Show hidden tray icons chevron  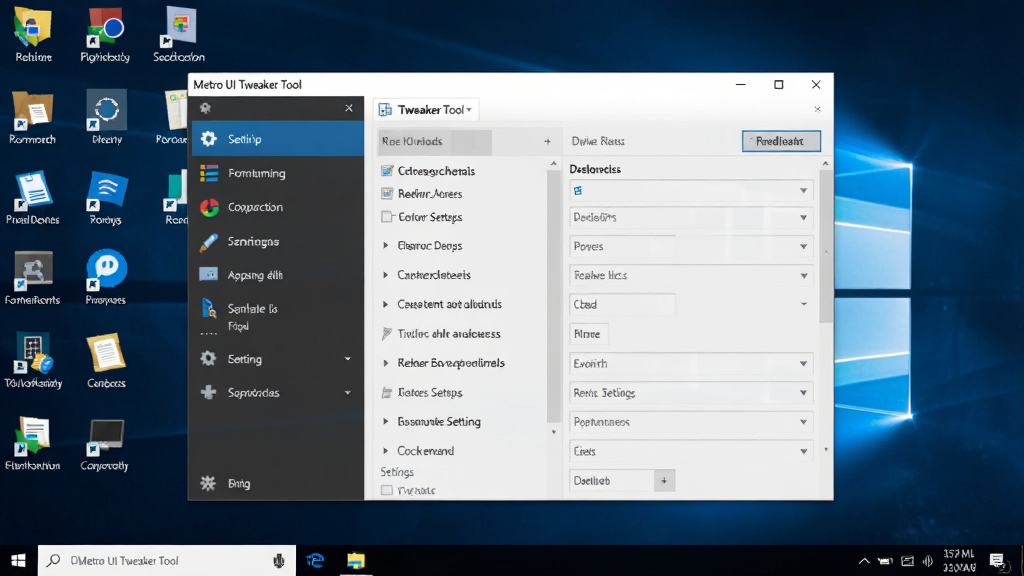tap(864, 560)
